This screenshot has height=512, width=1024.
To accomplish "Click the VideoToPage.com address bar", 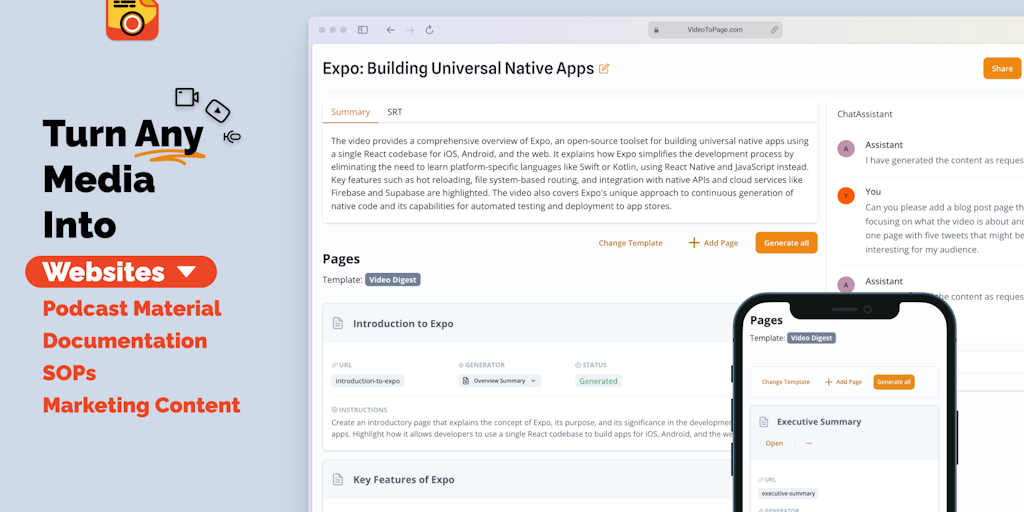I will (x=714, y=30).
